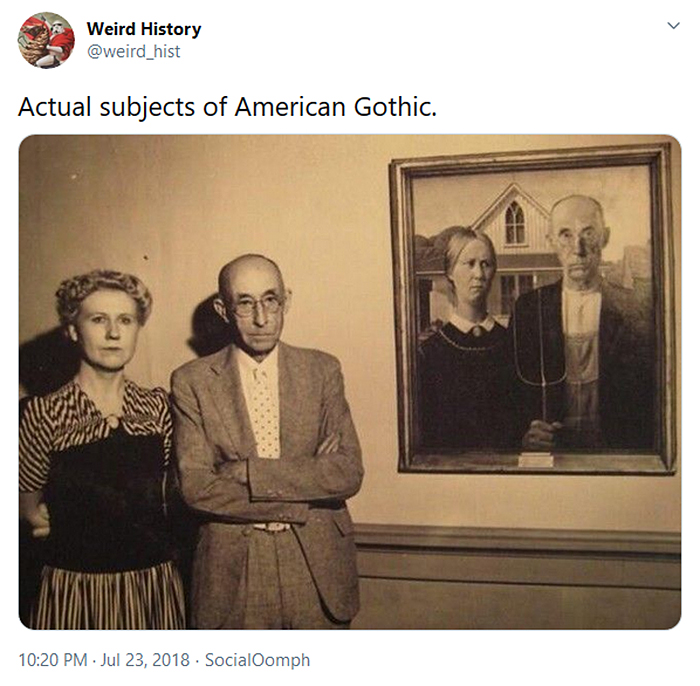The image size is (700, 686).
Task: Open the SocialOomph source link
Action: click(x=257, y=660)
